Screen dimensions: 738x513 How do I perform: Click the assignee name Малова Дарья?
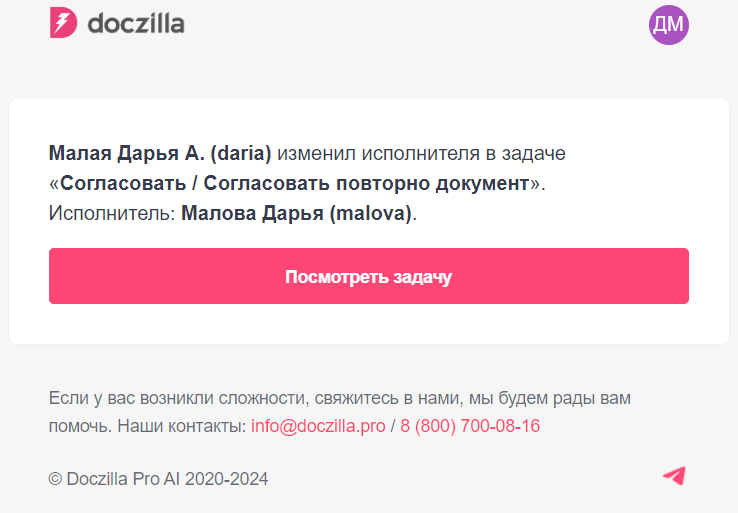(252, 214)
